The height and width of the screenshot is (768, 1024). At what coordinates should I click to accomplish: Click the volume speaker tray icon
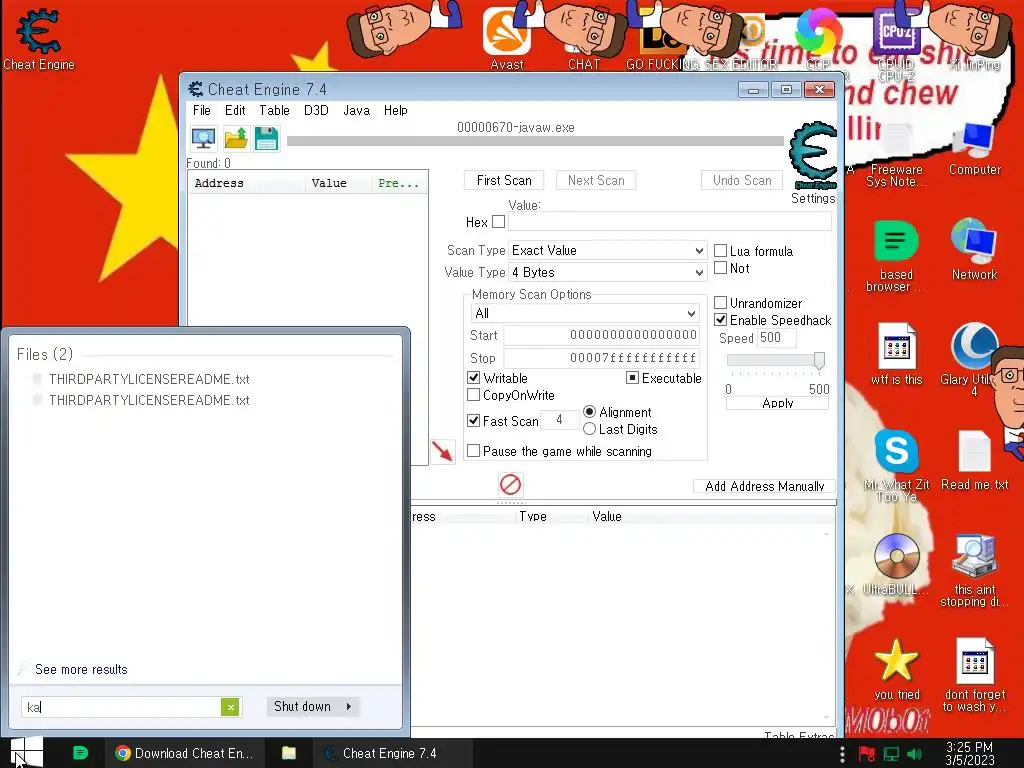pyautogui.click(x=914, y=754)
